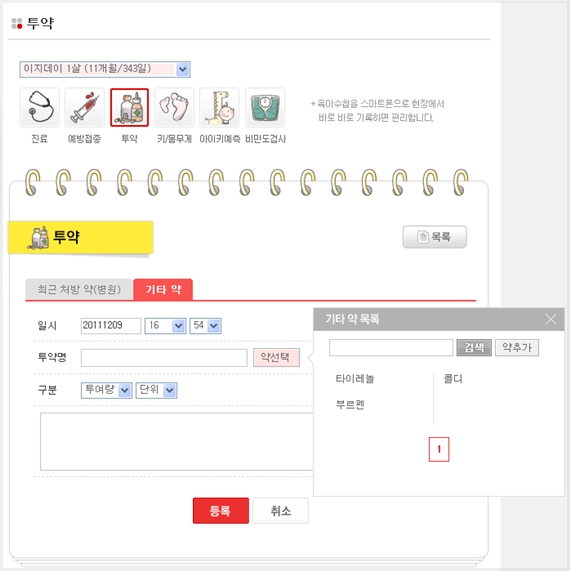Screen dimensions: 570x571
Task: Expand the 투여량 dropdown
Action: coord(106,390)
